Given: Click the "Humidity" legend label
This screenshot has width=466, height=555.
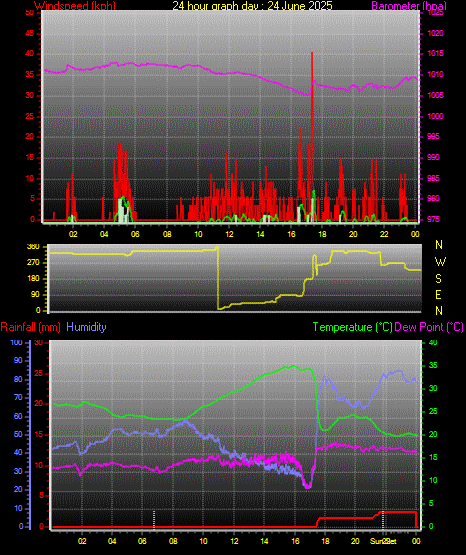Looking at the screenshot, I should [x=86, y=327].
